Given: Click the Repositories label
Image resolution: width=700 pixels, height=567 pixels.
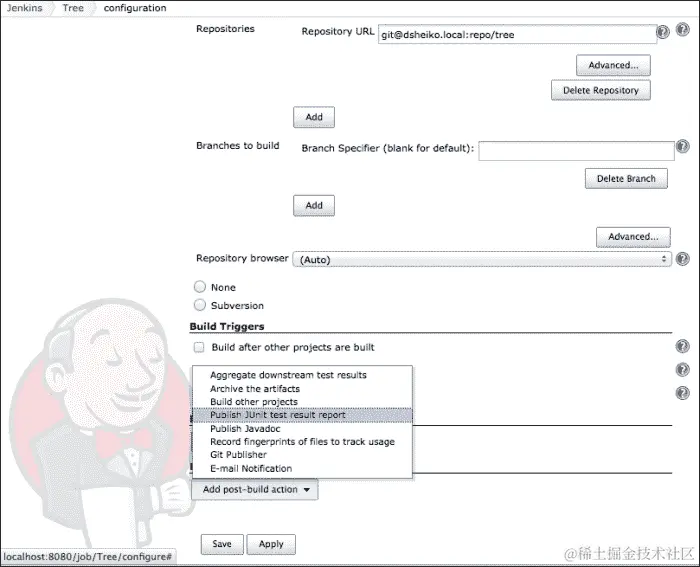Looking at the screenshot, I should pyautogui.click(x=225, y=29).
